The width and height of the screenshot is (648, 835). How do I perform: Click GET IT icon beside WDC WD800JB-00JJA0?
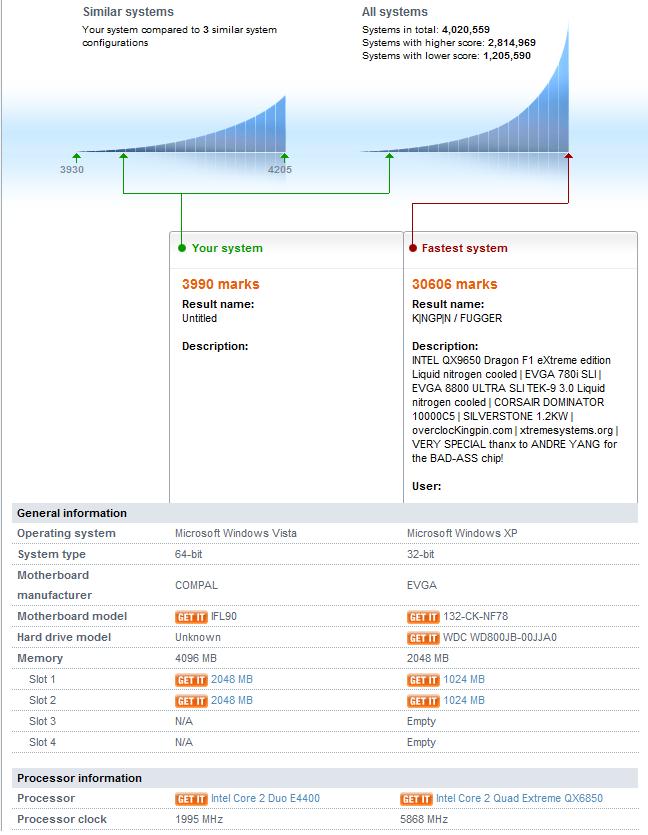click(x=423, y=638)
